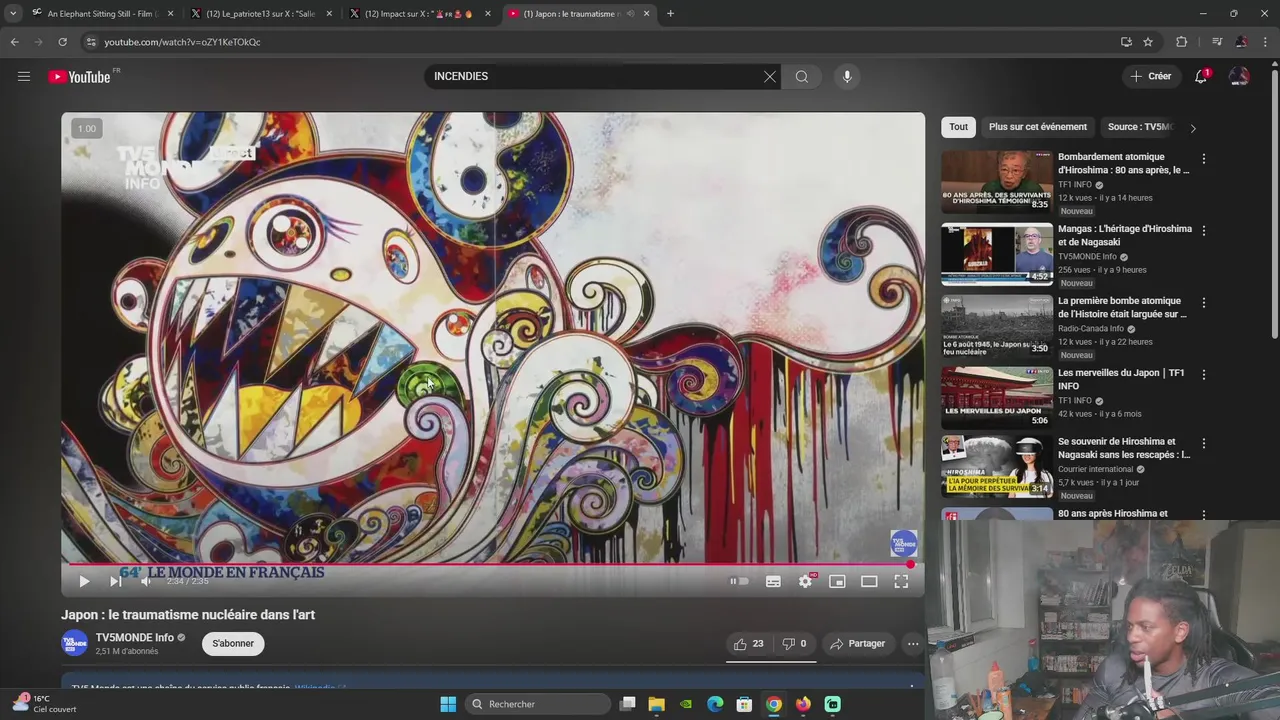The height and width of the screenshot is (720, 1280).
Task: Select the Tout filter chip
Action: pyautogui.click(x=958, y=127)
